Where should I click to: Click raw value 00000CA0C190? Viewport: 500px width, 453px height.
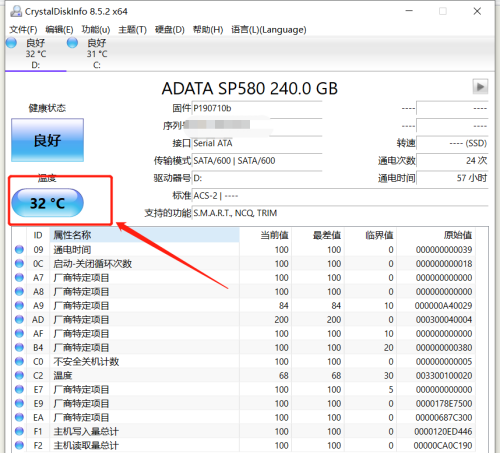[x=443, y=446]
